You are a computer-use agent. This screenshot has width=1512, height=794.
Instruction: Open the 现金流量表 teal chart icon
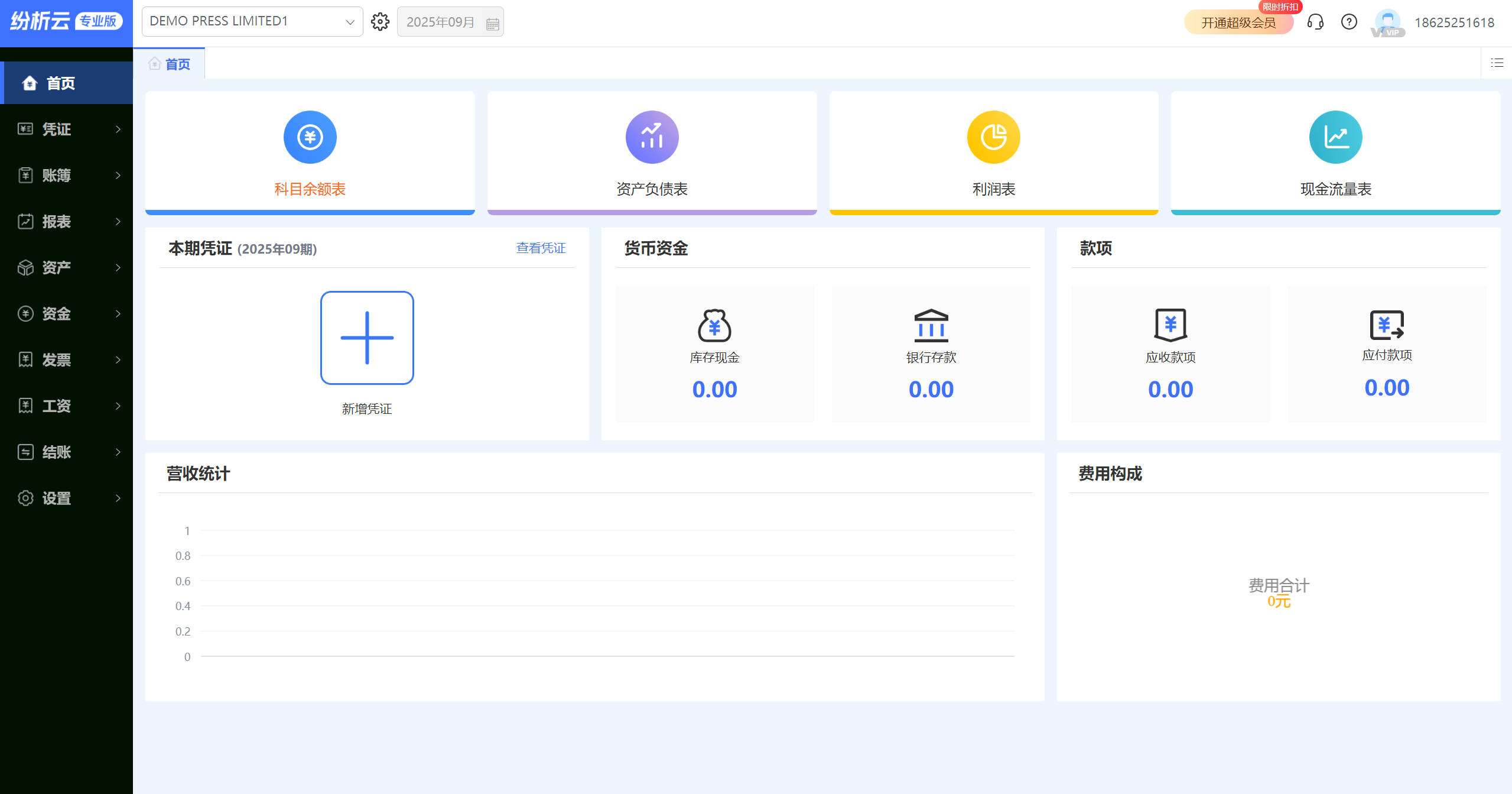tap(1335, 137)
